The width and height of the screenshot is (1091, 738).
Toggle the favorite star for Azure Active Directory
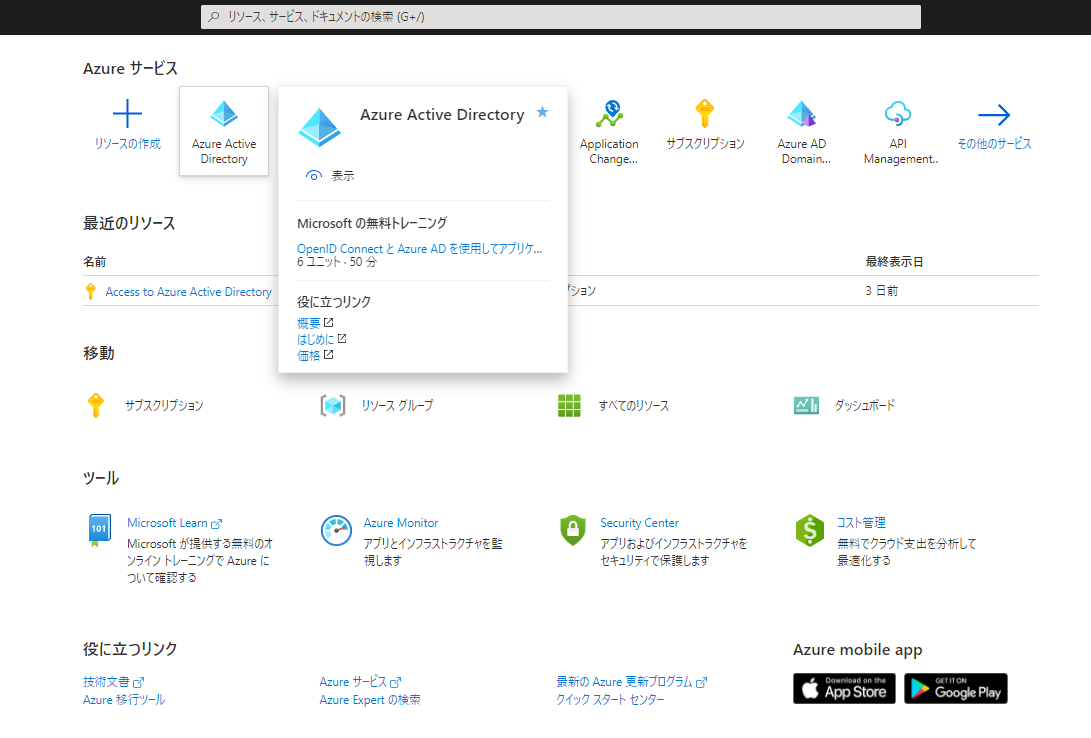[543, 112]
